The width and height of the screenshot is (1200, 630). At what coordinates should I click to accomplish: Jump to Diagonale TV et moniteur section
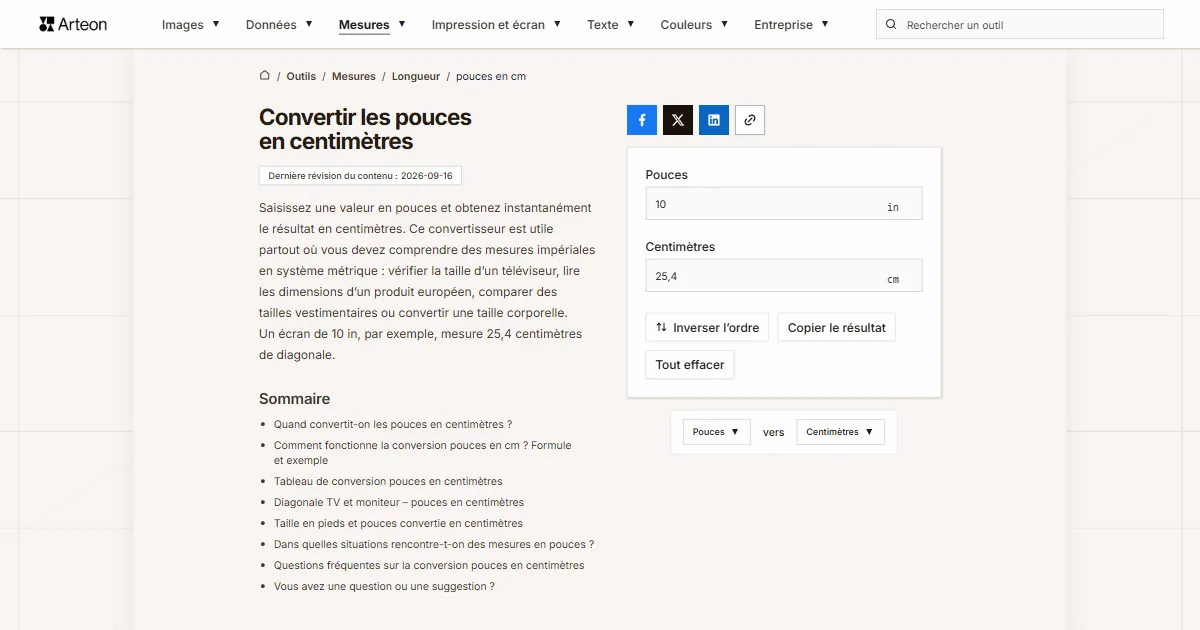399,502
